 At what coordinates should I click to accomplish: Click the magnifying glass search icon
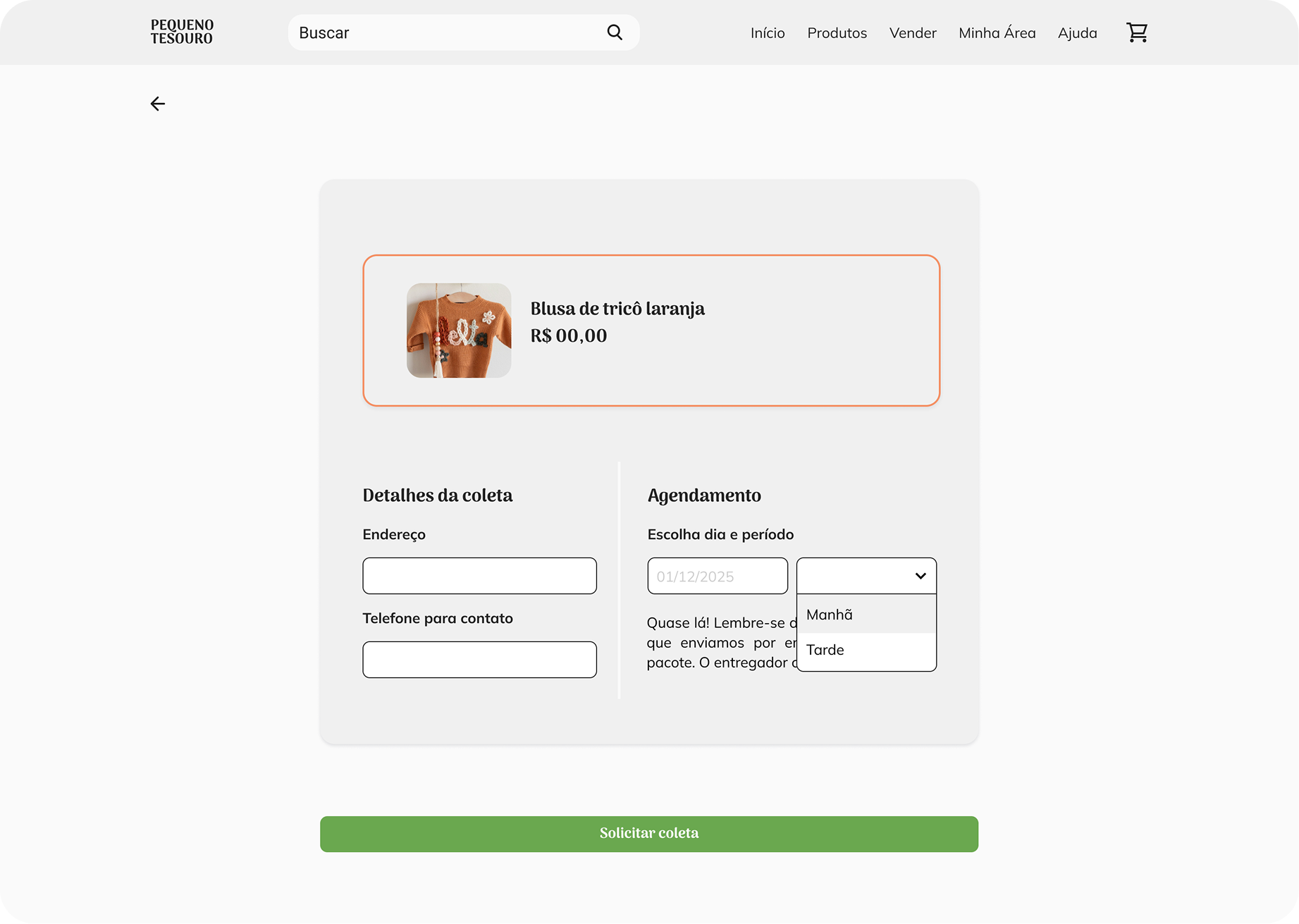[615, 32]
